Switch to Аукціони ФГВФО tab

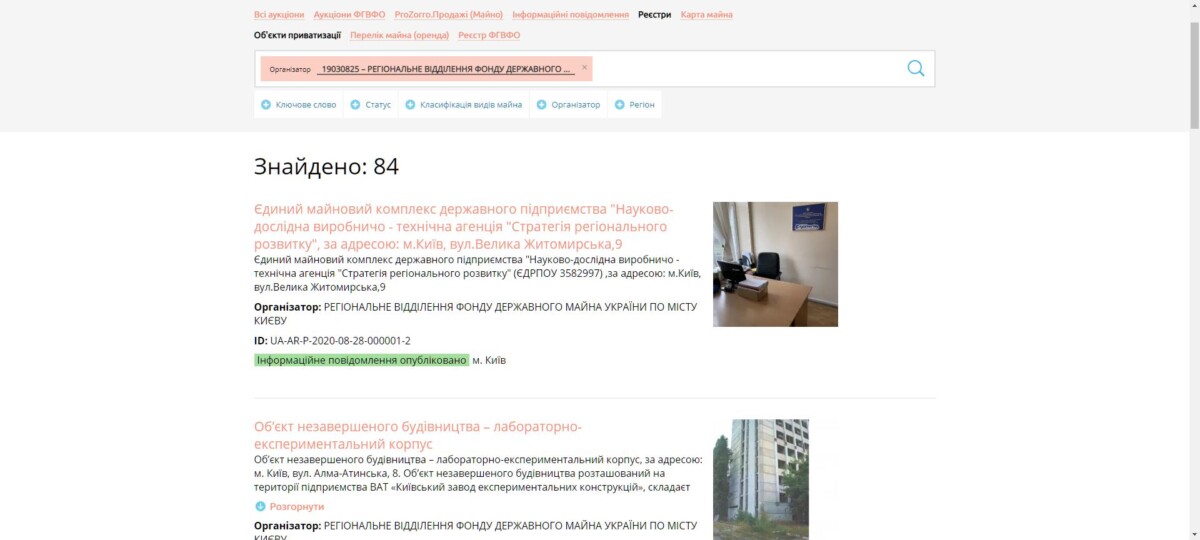coord(349,15)
